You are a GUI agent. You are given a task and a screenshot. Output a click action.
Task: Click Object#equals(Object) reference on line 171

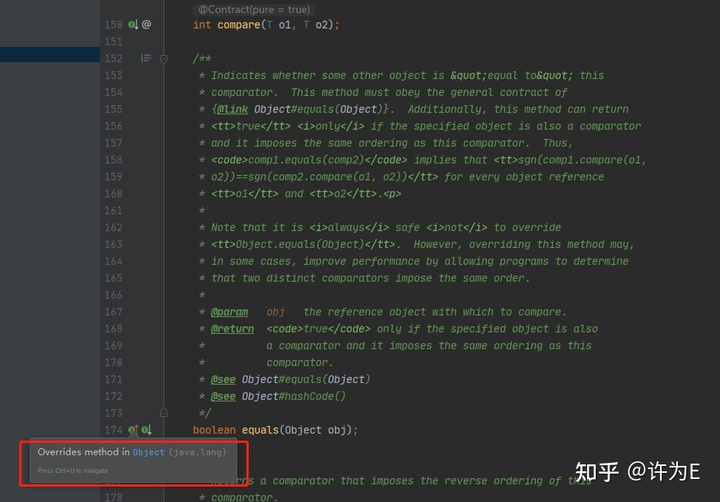point(306,380)
